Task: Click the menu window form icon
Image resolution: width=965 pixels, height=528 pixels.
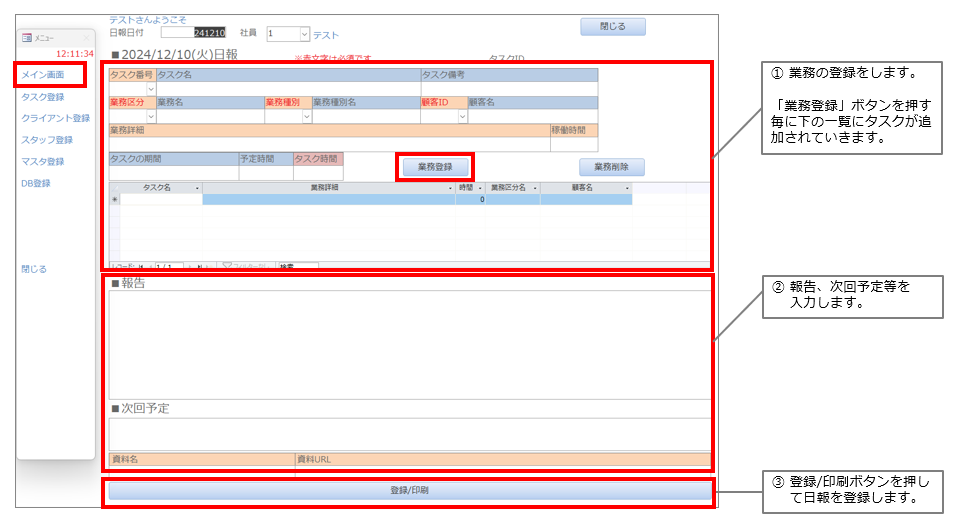Action: coord(27,38)
